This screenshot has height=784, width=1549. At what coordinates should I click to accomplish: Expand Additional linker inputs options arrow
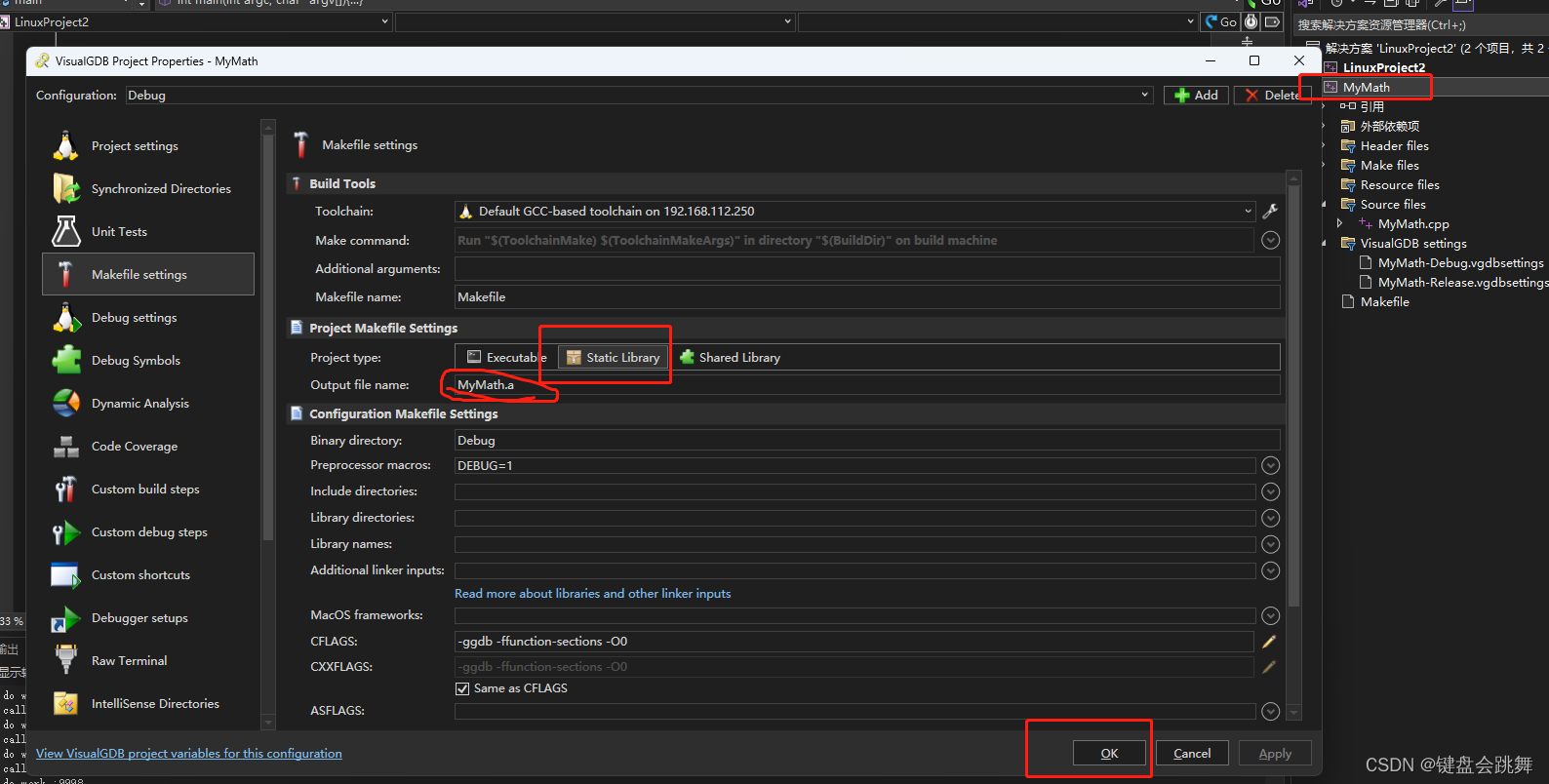[1270, 570]
